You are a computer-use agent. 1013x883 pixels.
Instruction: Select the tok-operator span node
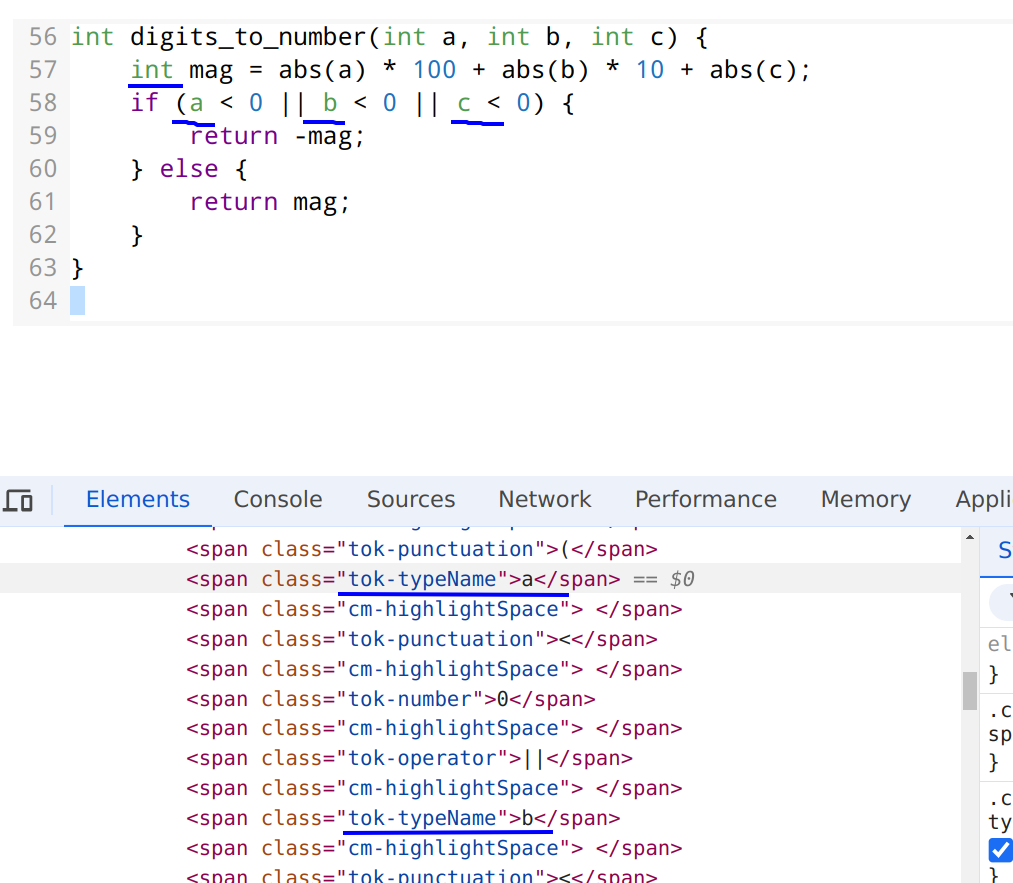(x=409, y=758)
